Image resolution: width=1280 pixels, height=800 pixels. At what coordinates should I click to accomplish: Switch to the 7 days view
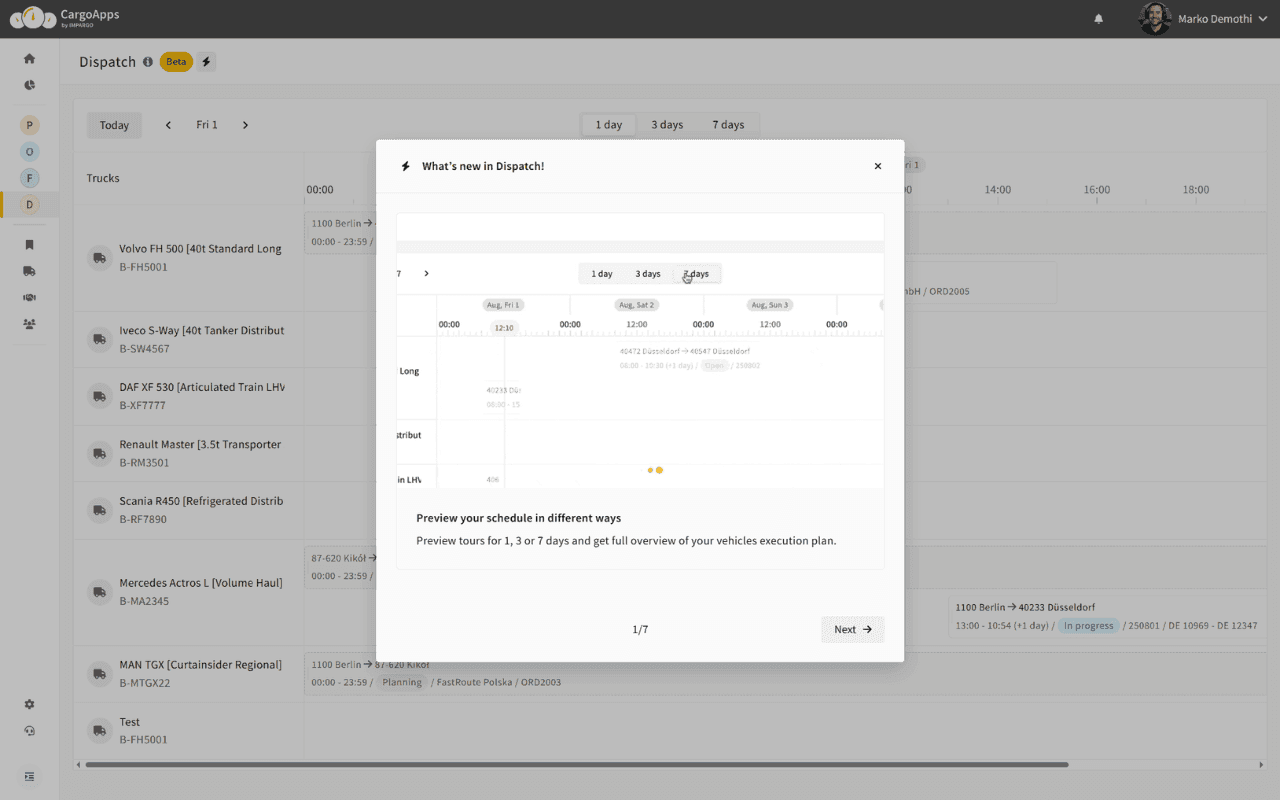(x=729, y=124)
